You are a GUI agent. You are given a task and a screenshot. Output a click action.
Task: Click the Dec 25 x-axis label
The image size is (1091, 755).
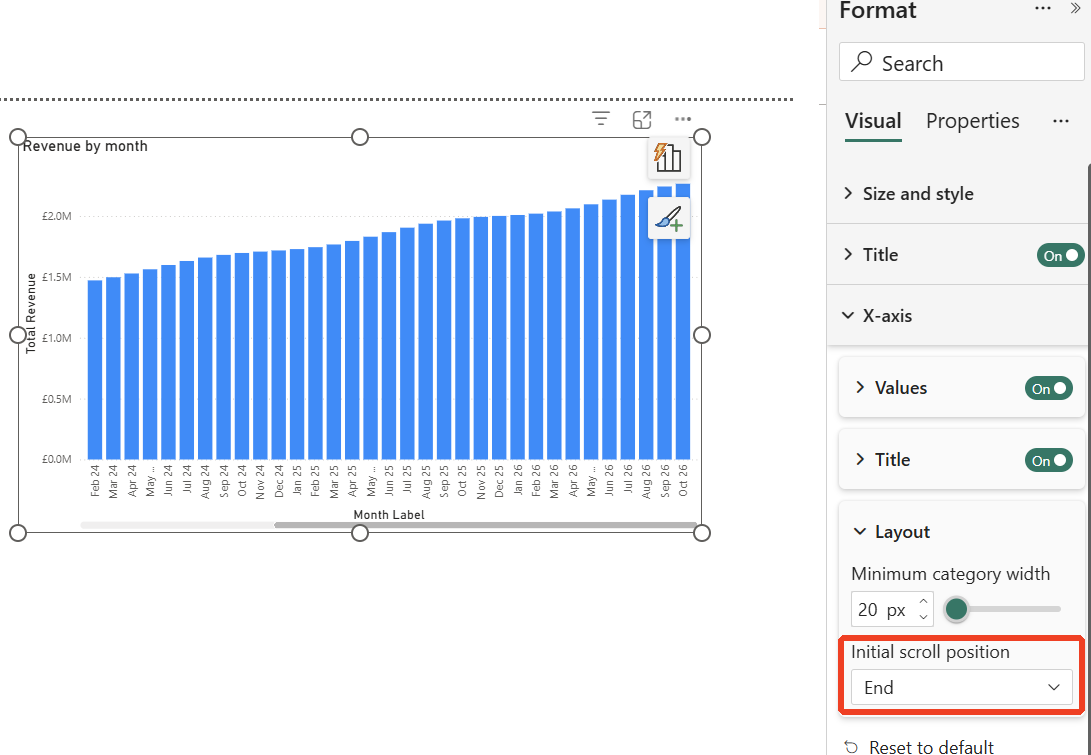(500, 480)
